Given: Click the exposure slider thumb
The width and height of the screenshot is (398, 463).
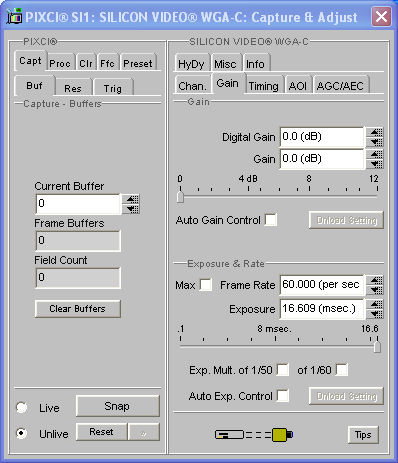Looking at the screenshot, I should (x=377, y=346).
